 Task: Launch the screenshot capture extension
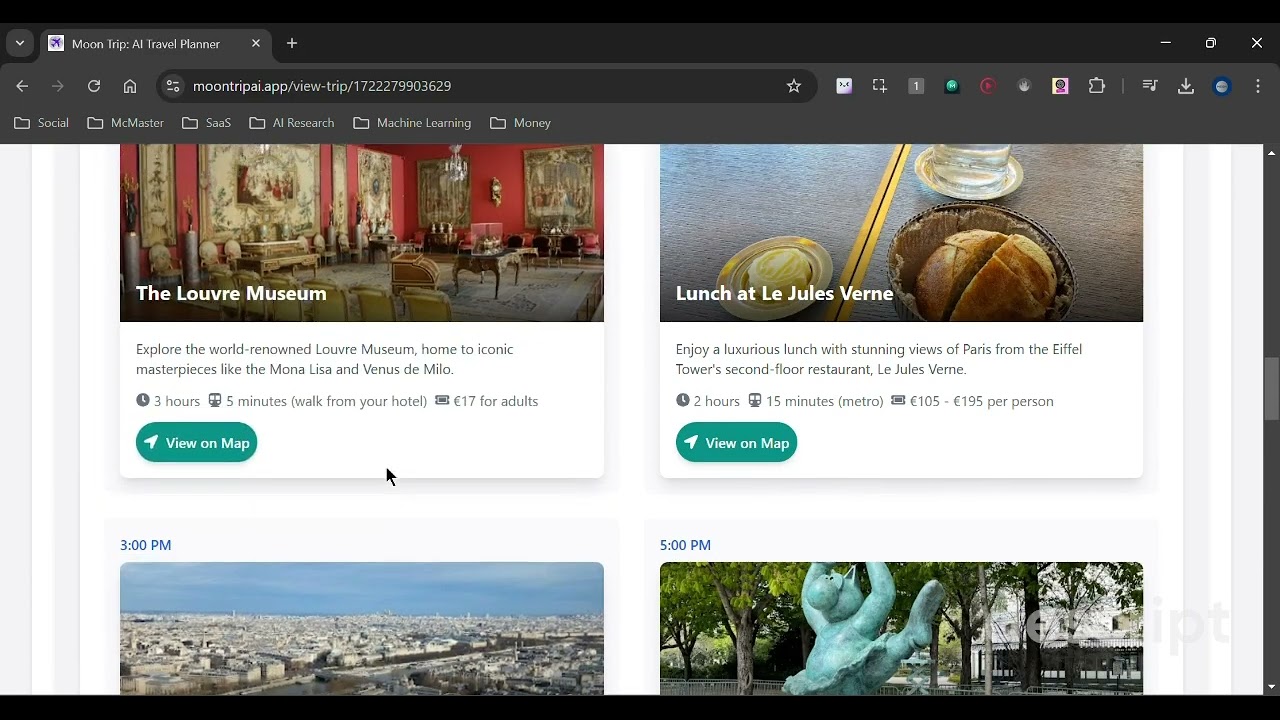point(880,86)
